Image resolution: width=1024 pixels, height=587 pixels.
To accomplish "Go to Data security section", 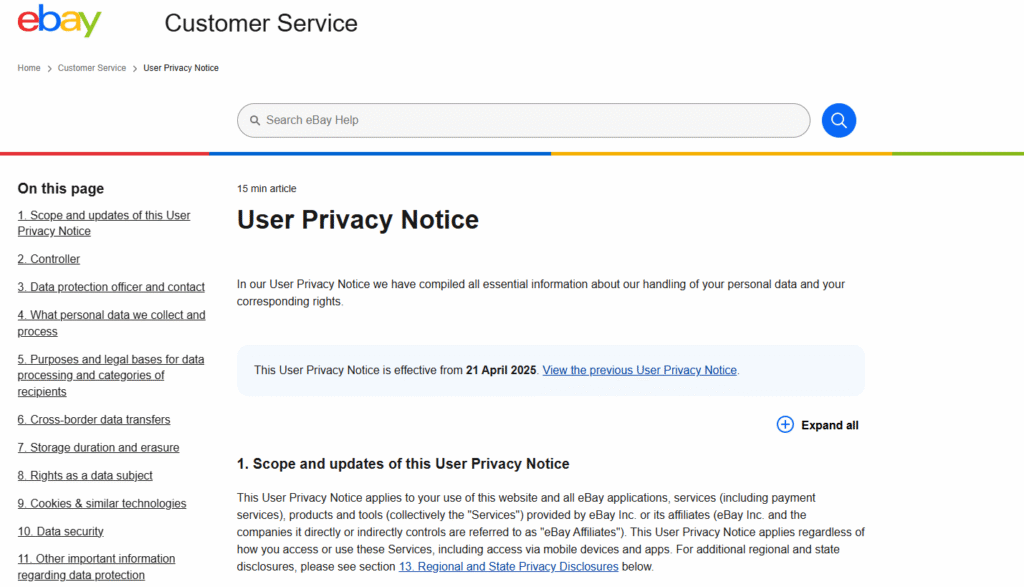I will (x=60, y=532).
